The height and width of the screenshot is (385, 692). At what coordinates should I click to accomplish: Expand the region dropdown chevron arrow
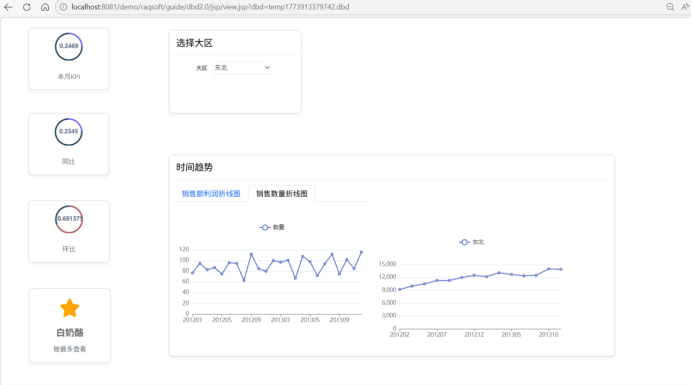coord(267,68)
